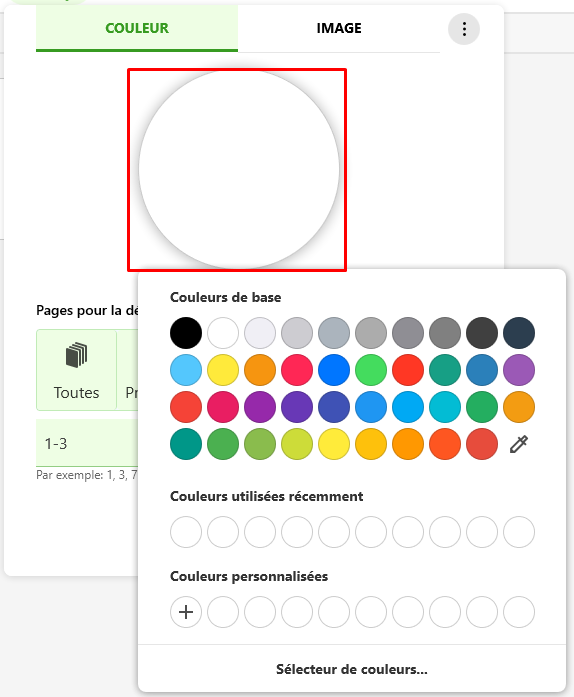
Task: Select the Toutes pages icon option
Action: click(x=76, y=370)
